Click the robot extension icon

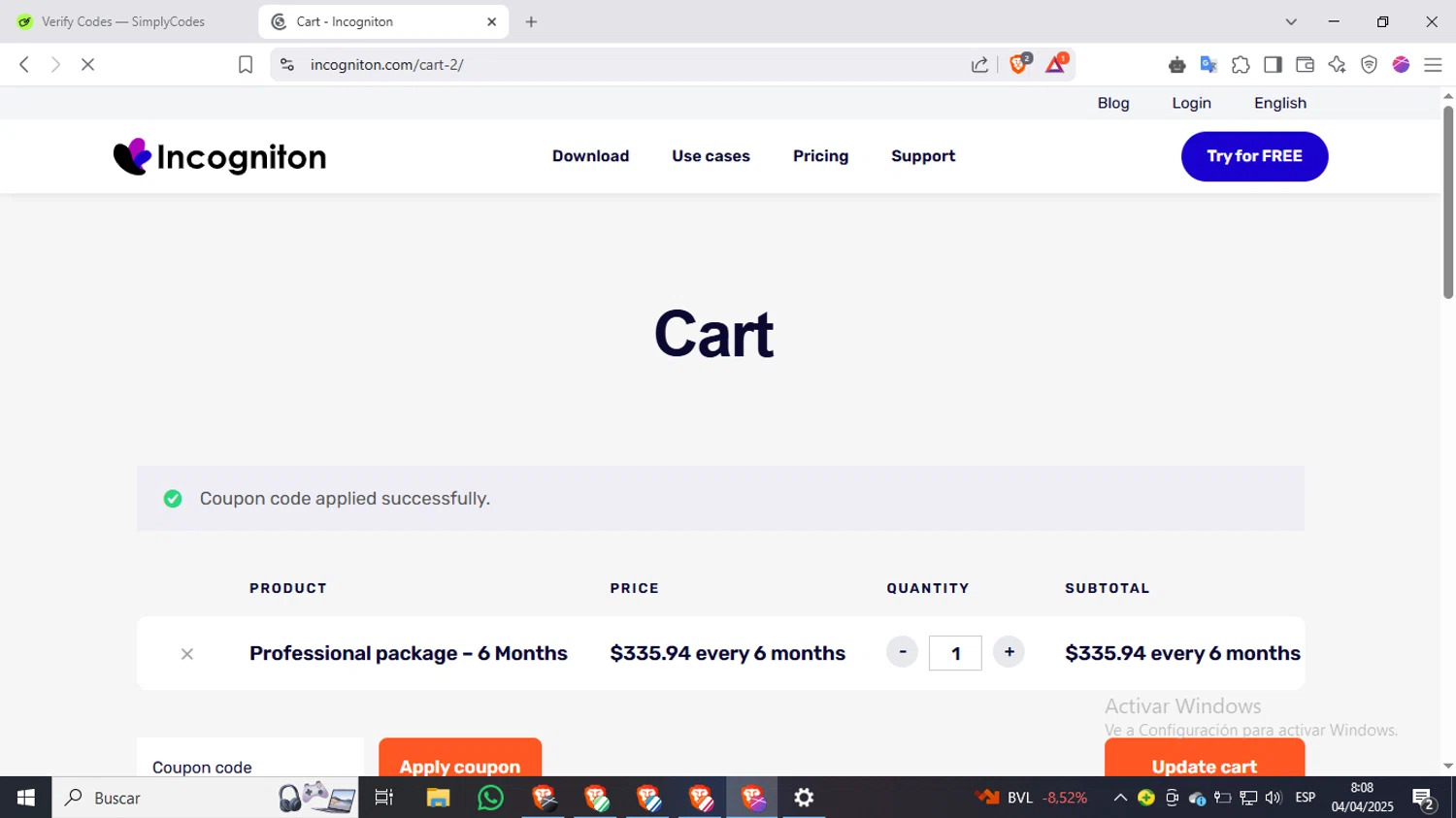(x=1176, y=64)
